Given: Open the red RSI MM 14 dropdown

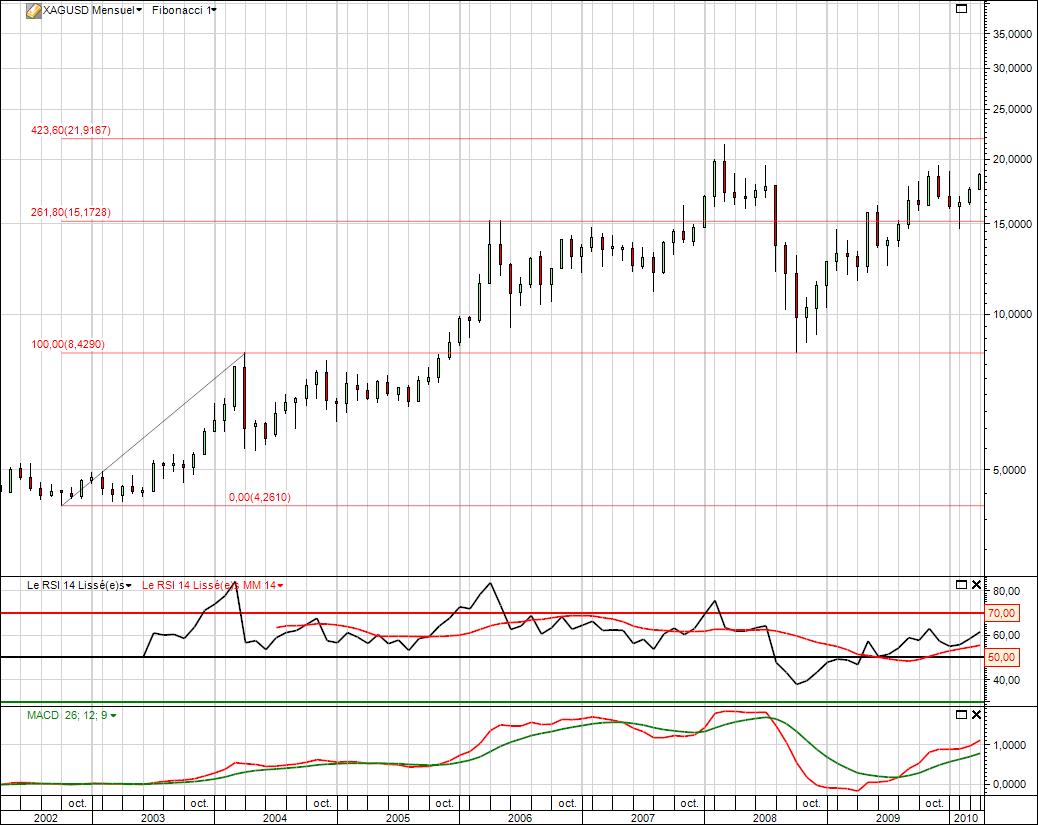Looking at the screenshot, I should click(x=280, y=585).
